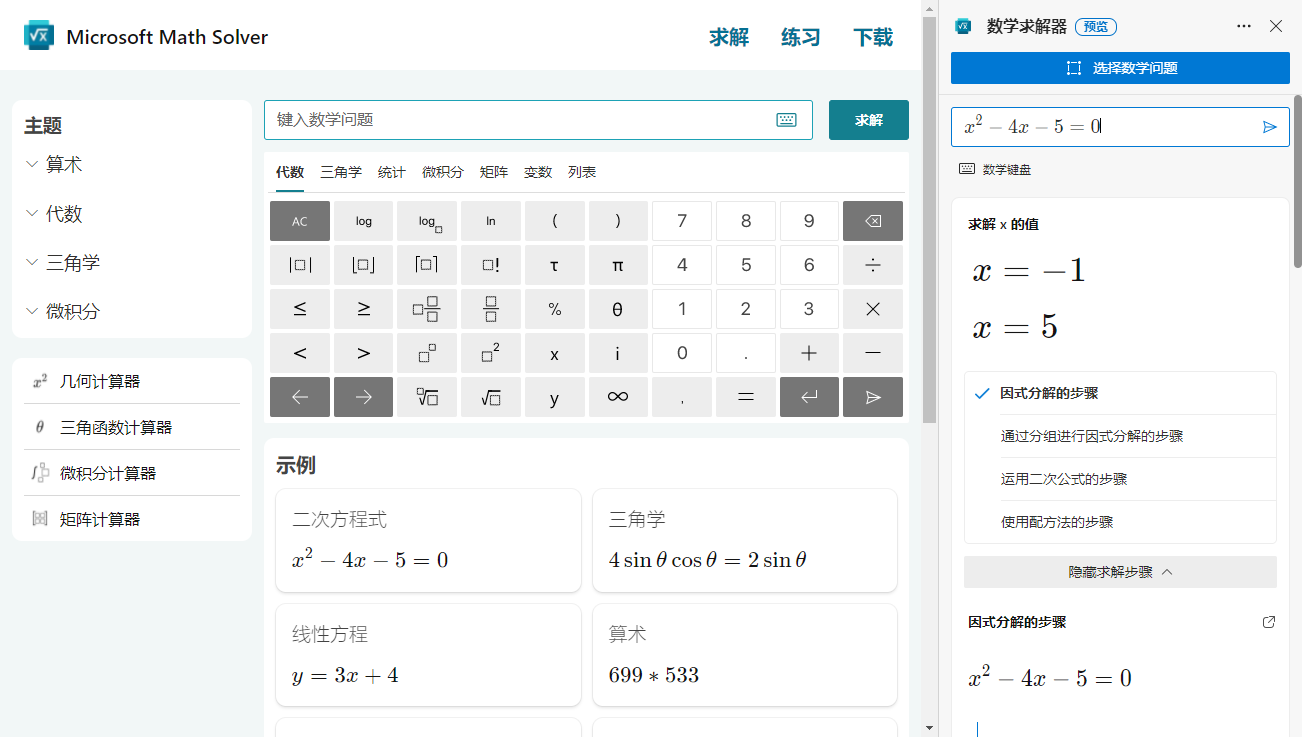Switch to the 代数 keypad tab
Image resolution: width=1302 pixels, height=737 pixels.
click(x=290, y=172)
